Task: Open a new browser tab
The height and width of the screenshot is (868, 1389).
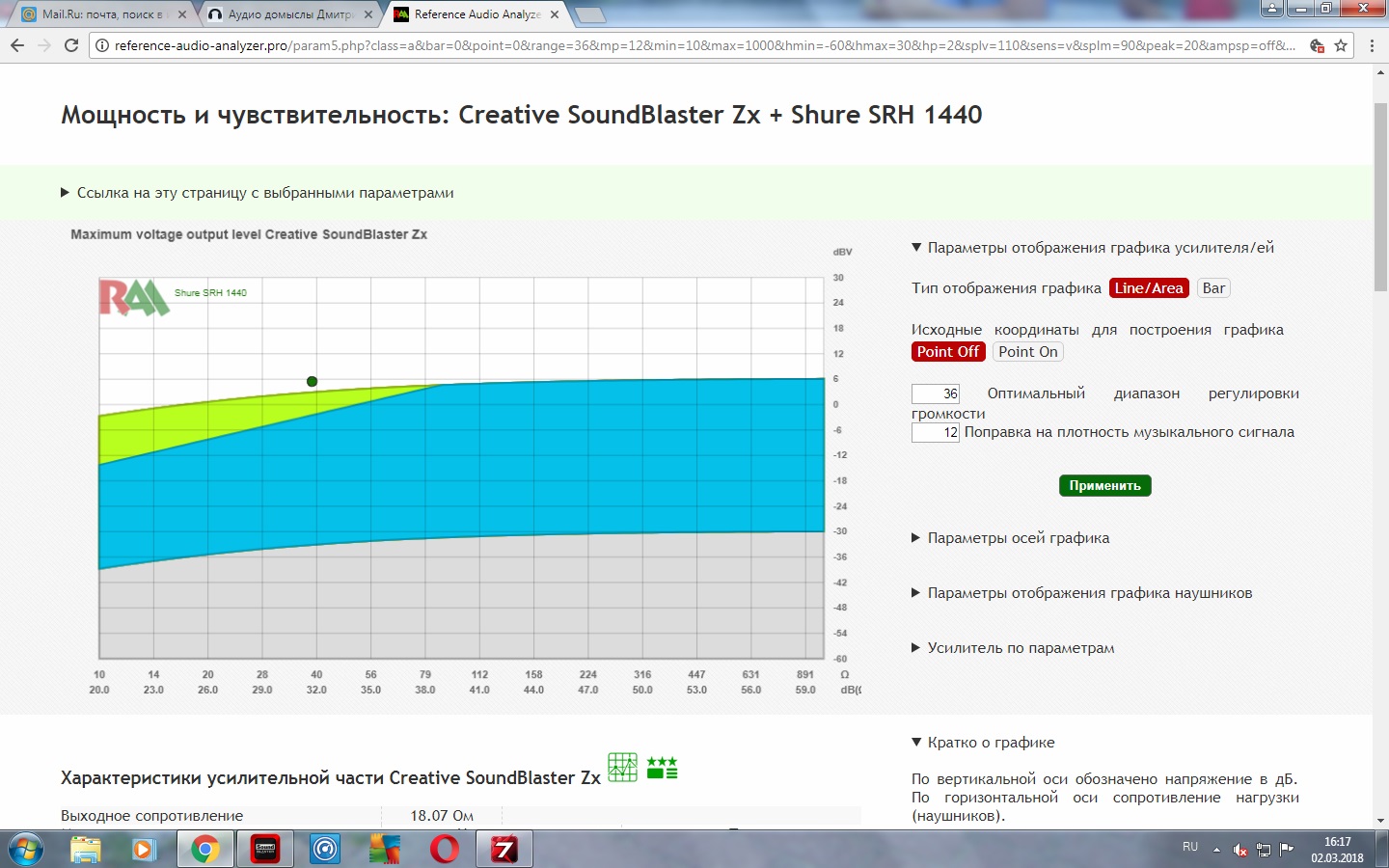Action: 590,14
